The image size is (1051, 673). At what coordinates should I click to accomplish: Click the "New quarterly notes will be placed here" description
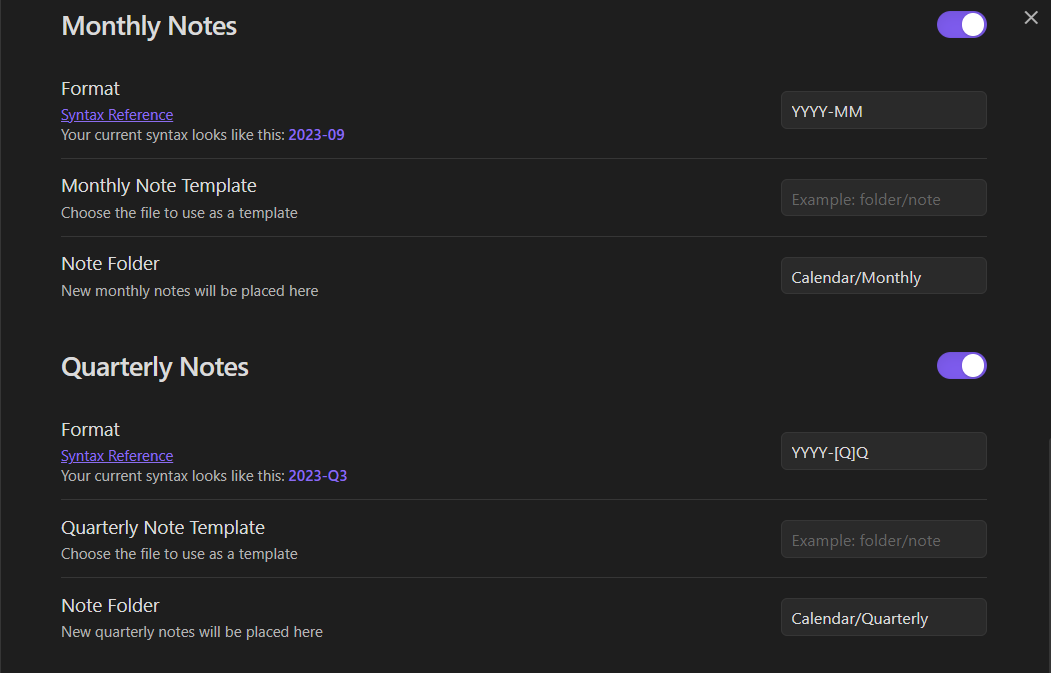[192, 632]
